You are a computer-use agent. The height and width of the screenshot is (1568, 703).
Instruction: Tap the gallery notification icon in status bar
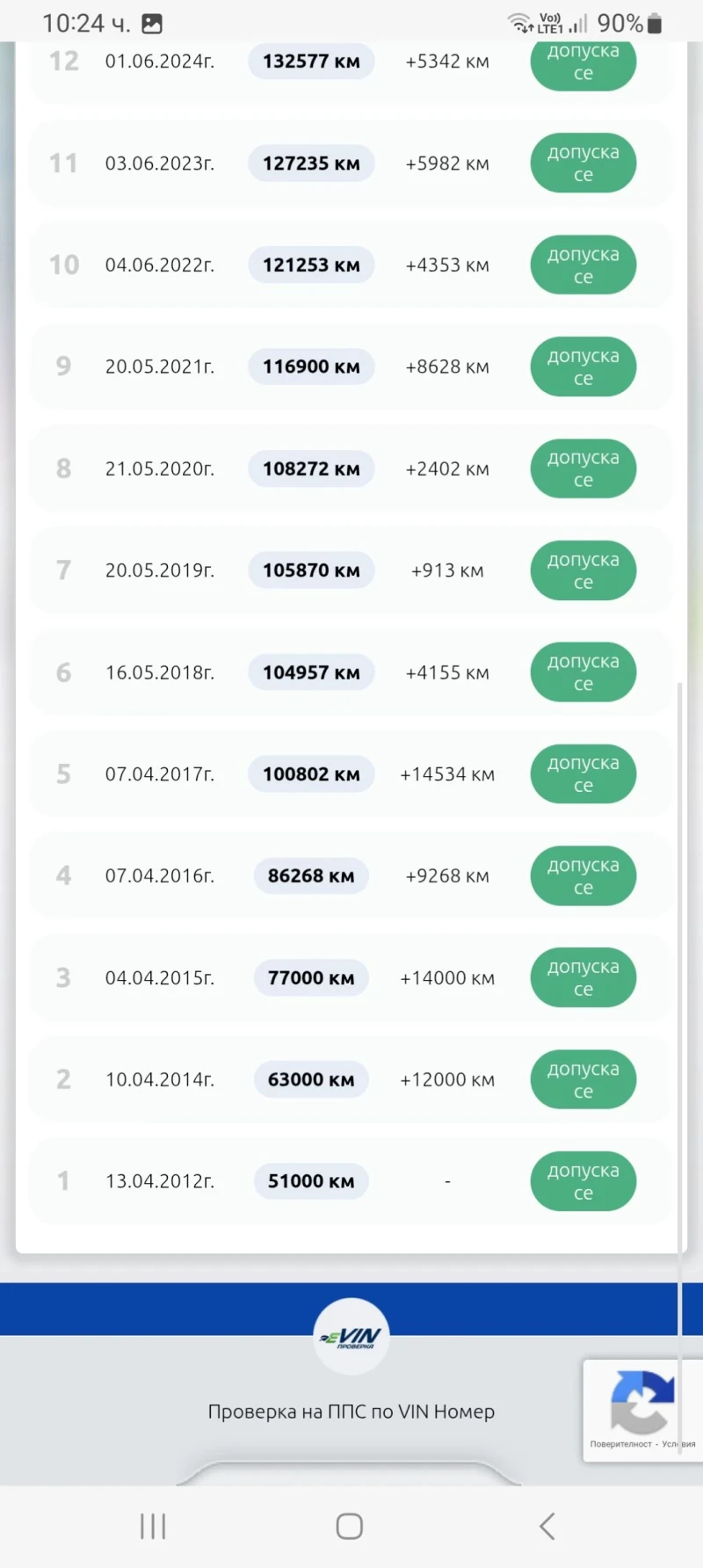(152, 24)
